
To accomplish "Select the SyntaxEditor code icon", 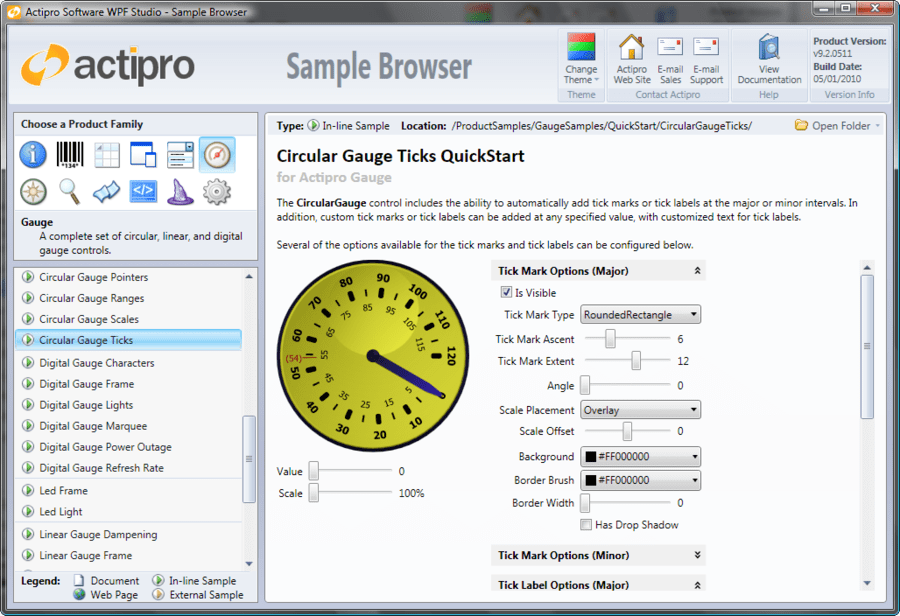I will pyautogui.click(x=142, y=191).
